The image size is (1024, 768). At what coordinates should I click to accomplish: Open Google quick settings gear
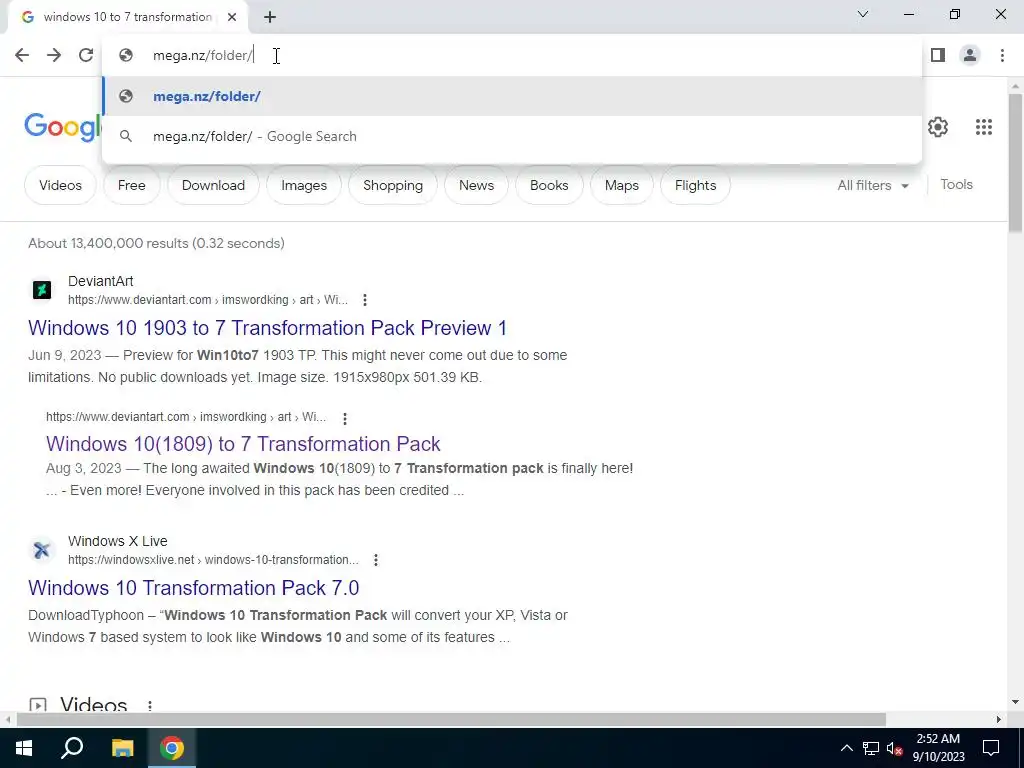[938, 127]
